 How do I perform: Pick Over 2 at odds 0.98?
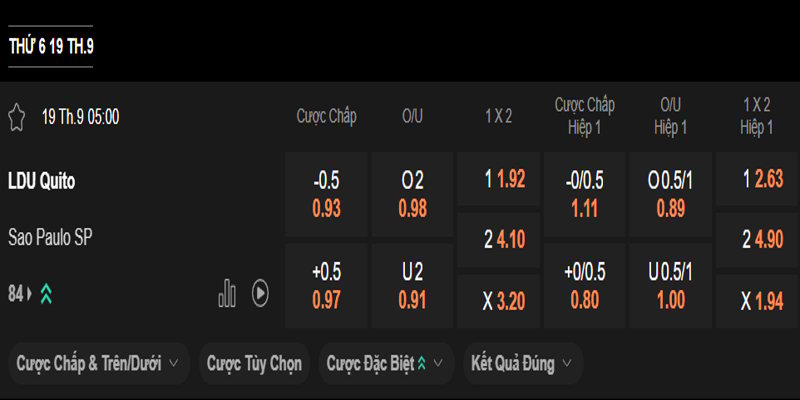pyautogui.click(x=412, y=194)
